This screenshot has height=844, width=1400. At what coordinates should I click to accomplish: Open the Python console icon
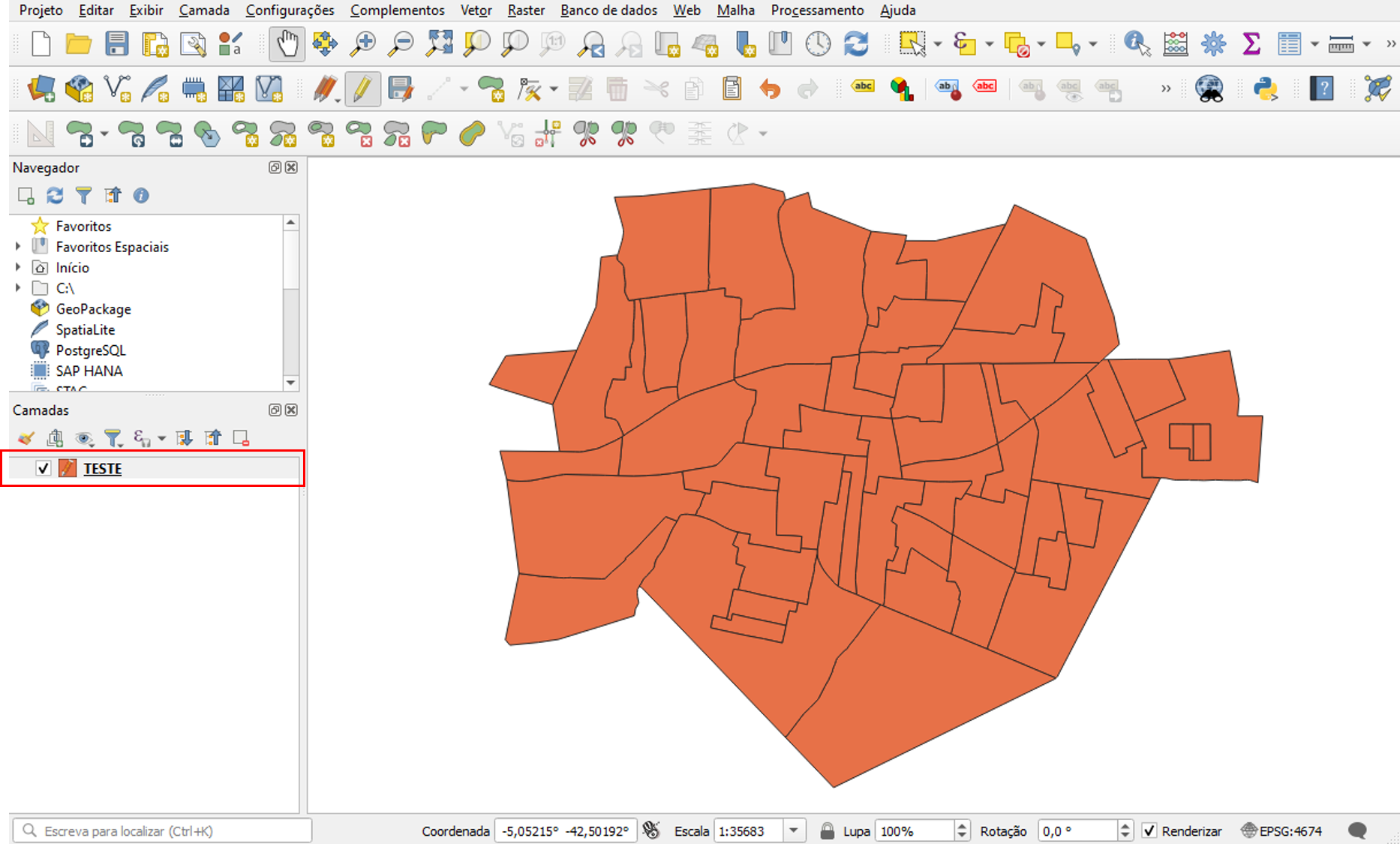coord(1266,89)
